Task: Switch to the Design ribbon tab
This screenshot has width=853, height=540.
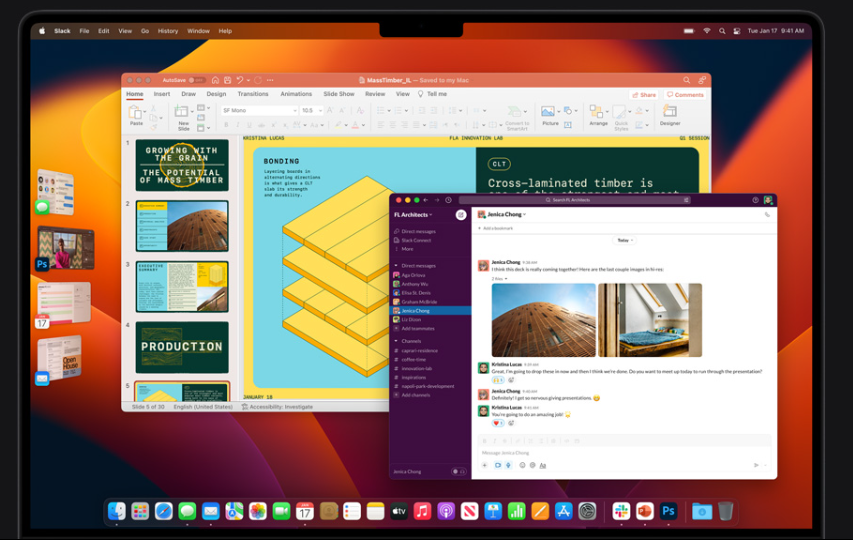Action: (216, 94)
